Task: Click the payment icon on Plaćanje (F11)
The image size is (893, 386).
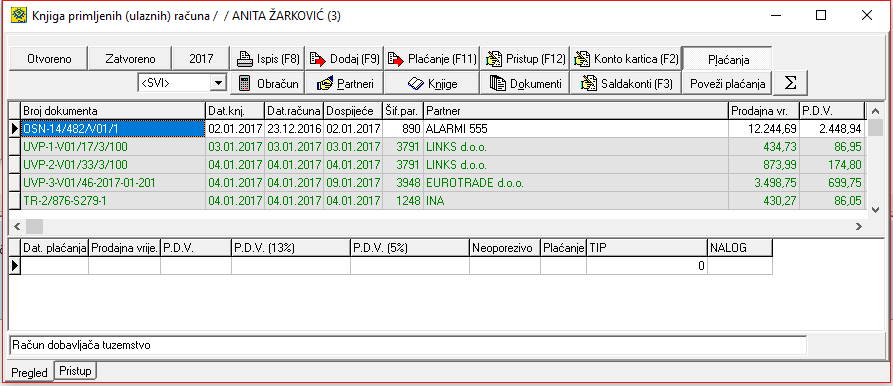Action: pyautogui.click(x=396, y=59)
